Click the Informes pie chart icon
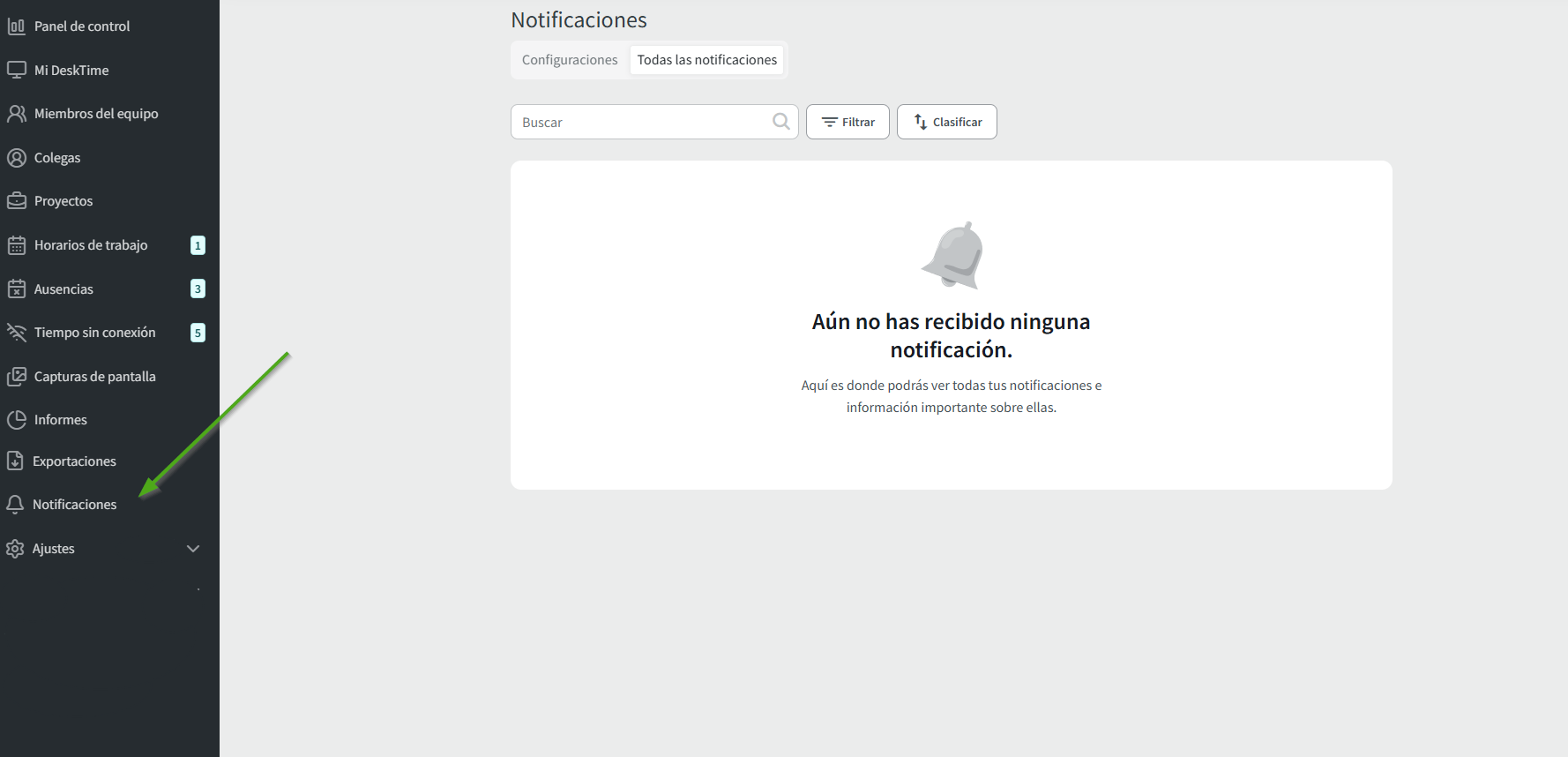The width and height of the screenshot is (1568, 757). [16, 420]
